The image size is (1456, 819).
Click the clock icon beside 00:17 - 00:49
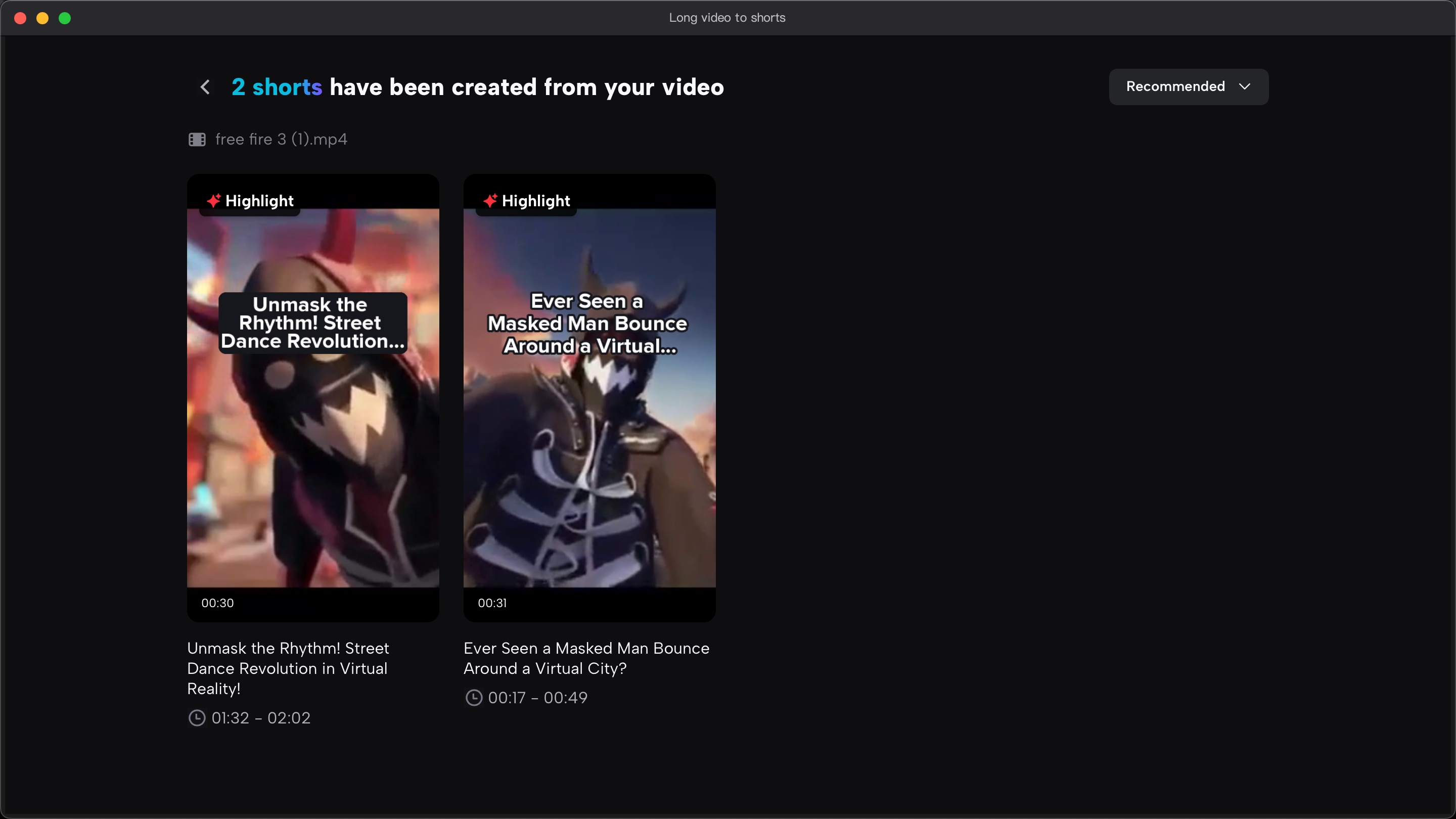tap(474, 698)
